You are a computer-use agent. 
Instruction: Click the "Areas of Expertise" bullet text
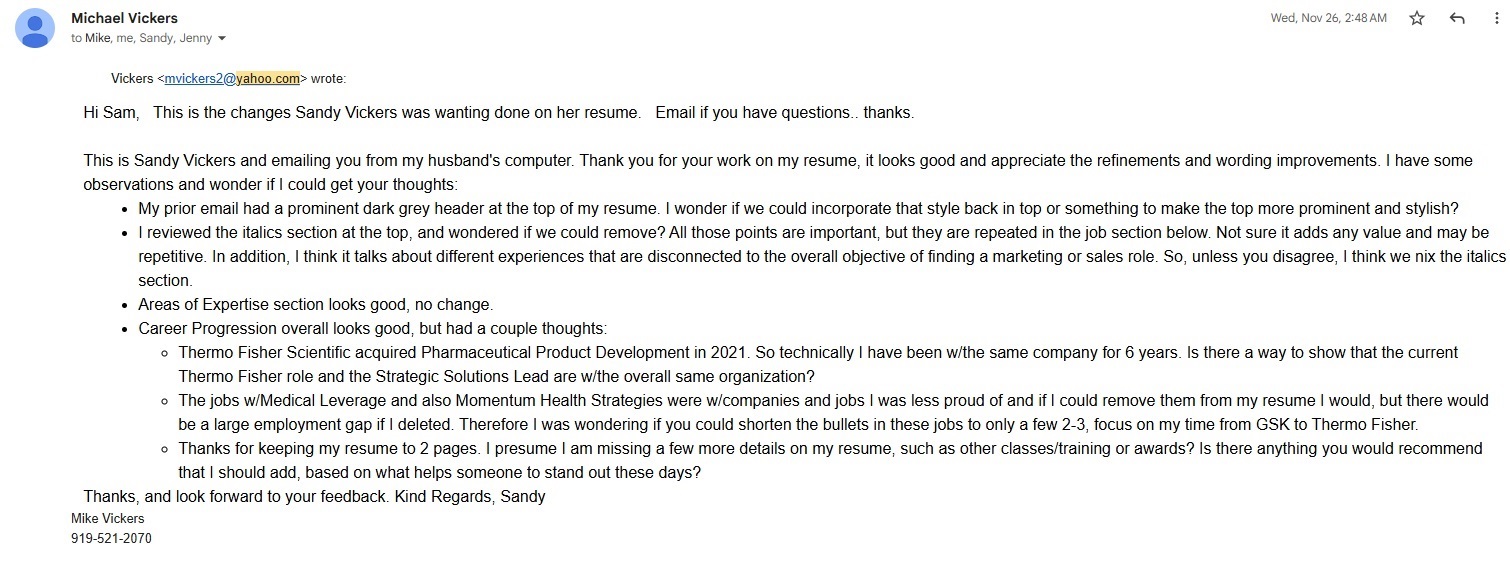tap(315, 304)
